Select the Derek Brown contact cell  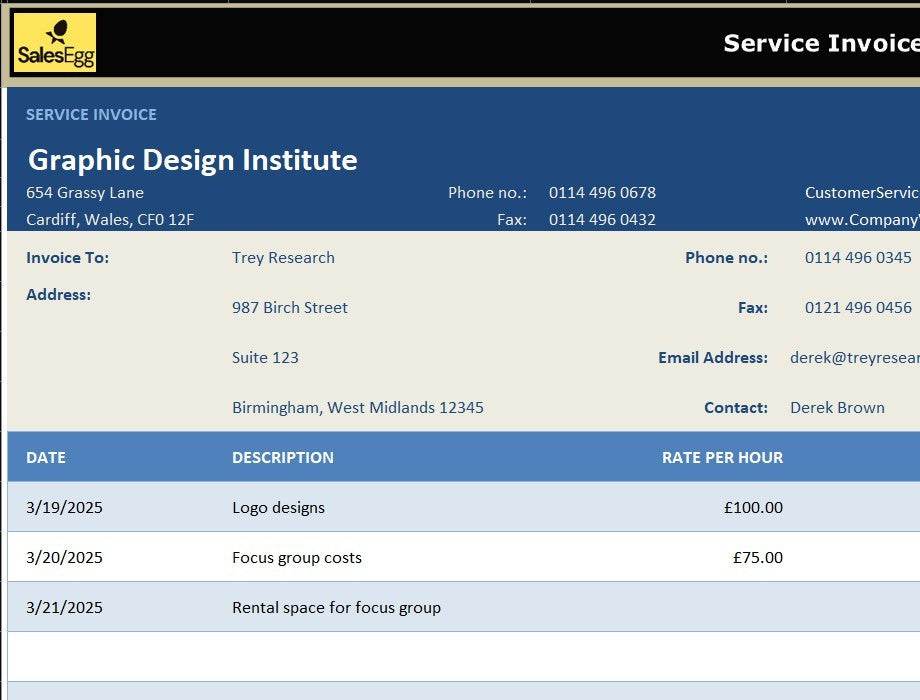(x=837, y=408)
